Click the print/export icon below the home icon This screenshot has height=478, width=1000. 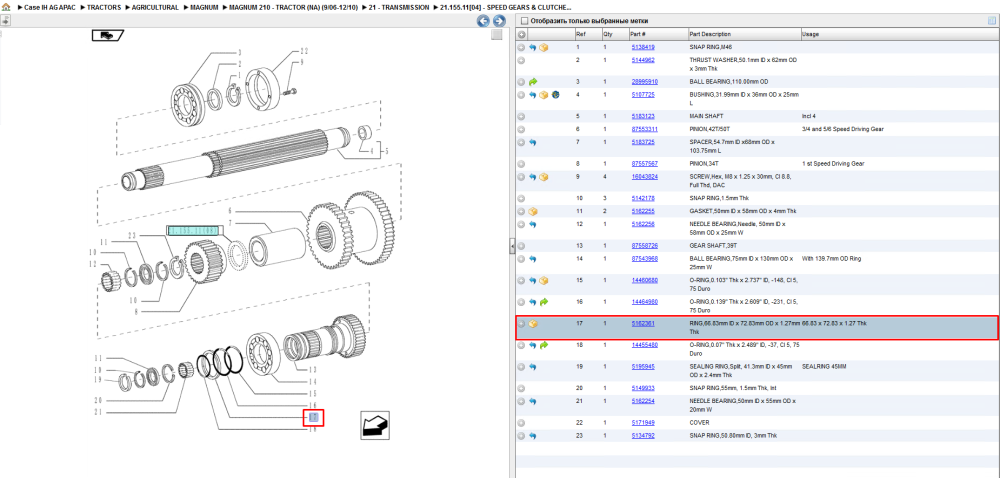(x=5, y=20)
